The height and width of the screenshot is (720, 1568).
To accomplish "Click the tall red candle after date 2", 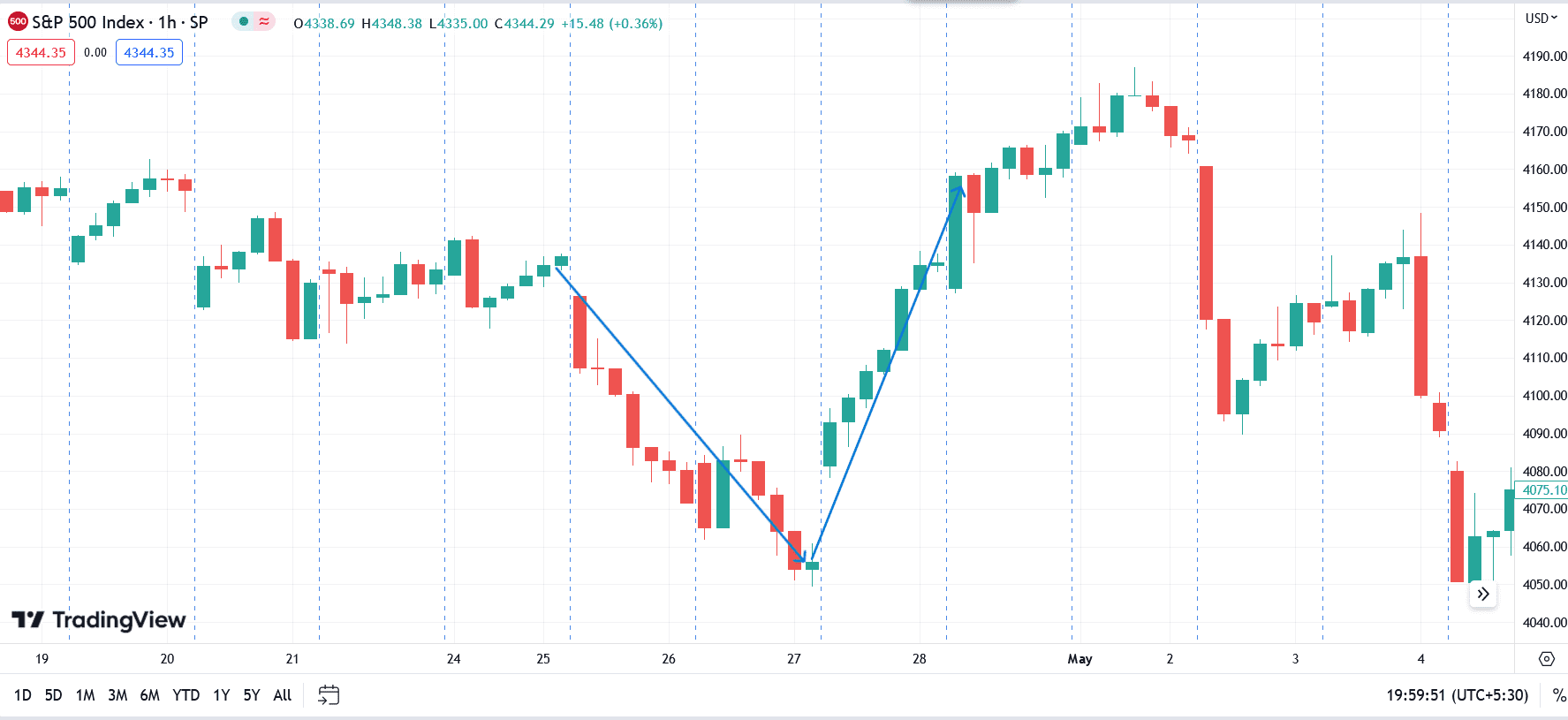I will (1206, 243).
